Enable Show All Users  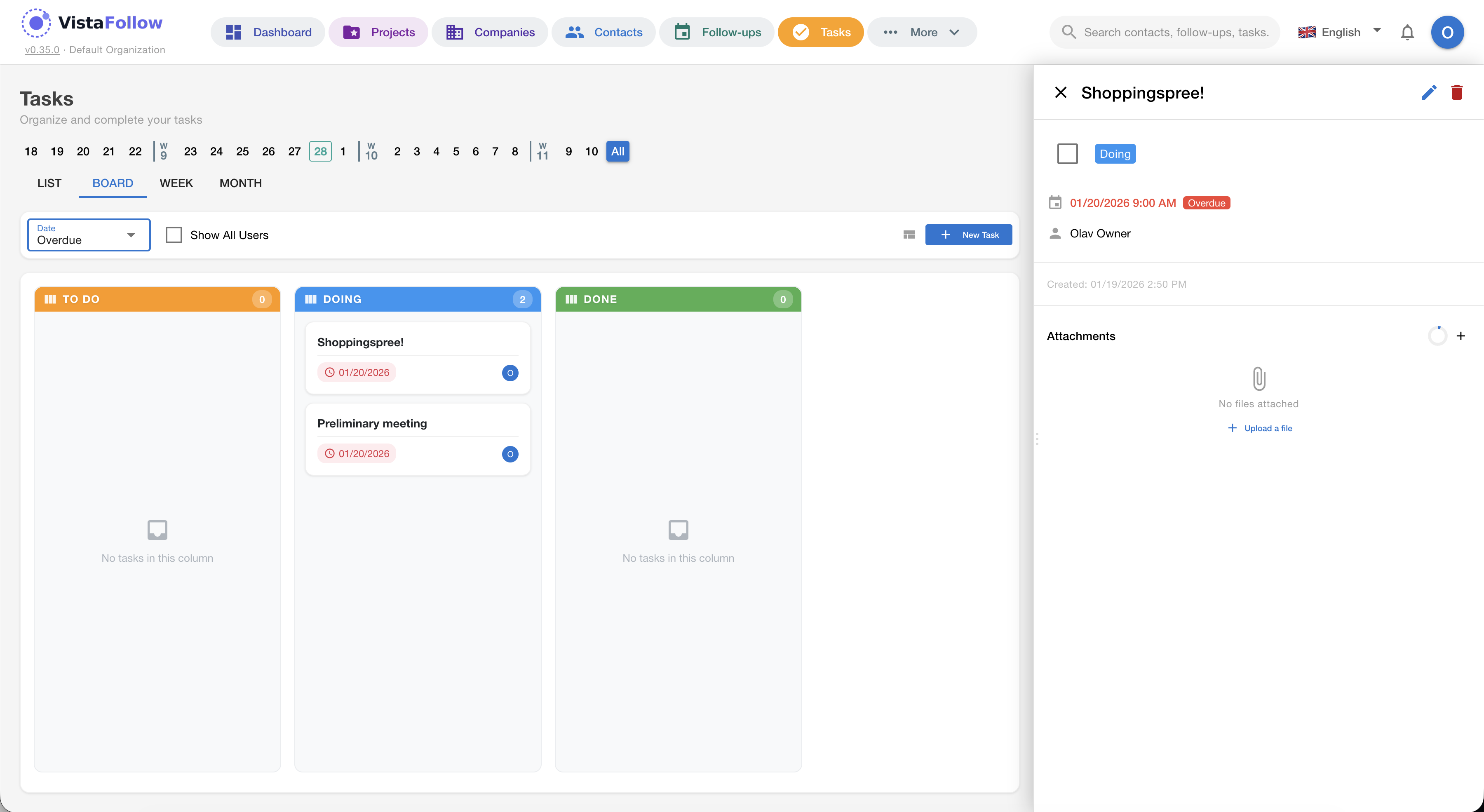pyautogui.click(x=174, y=235)
